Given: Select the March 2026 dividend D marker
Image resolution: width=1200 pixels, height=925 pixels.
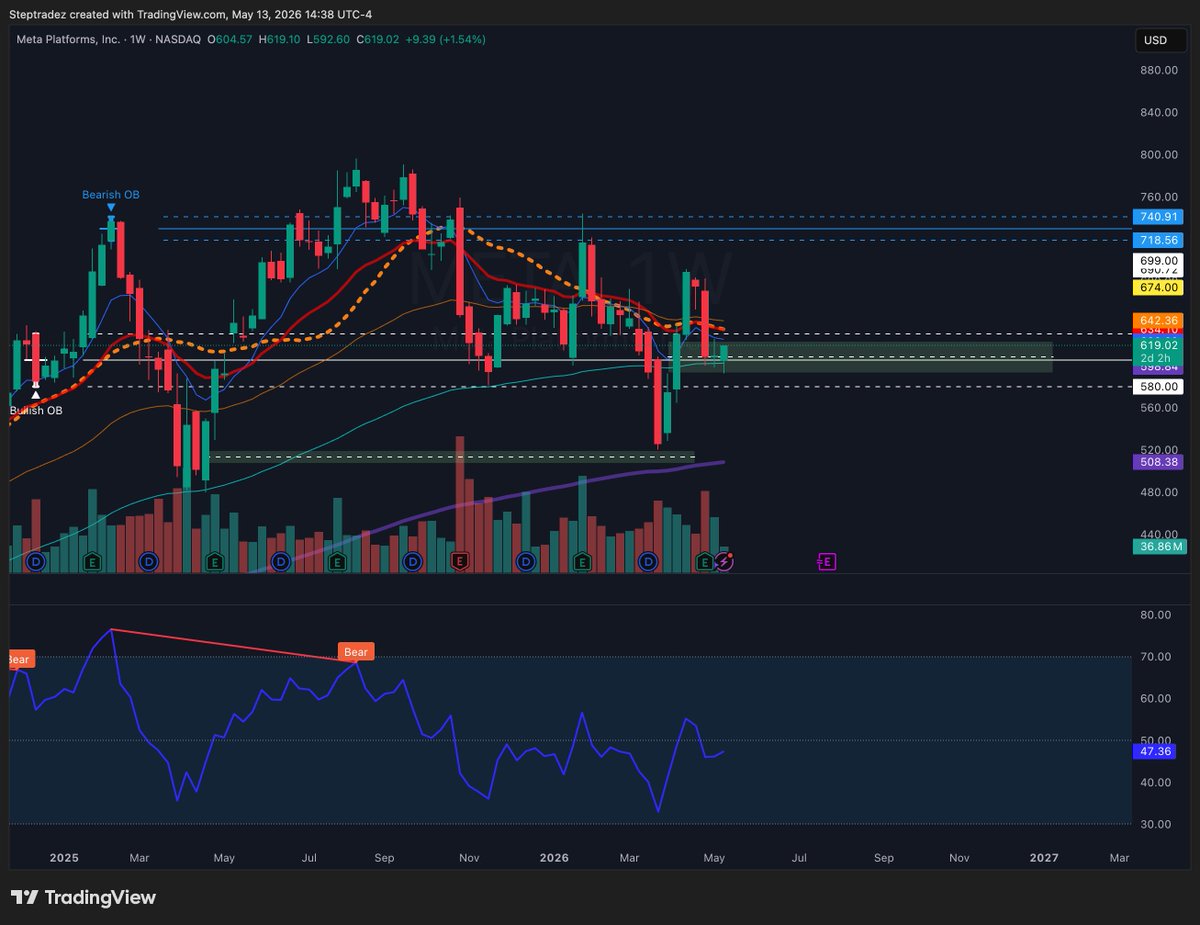Looking at the screenshot, I should tap(648, 562).
